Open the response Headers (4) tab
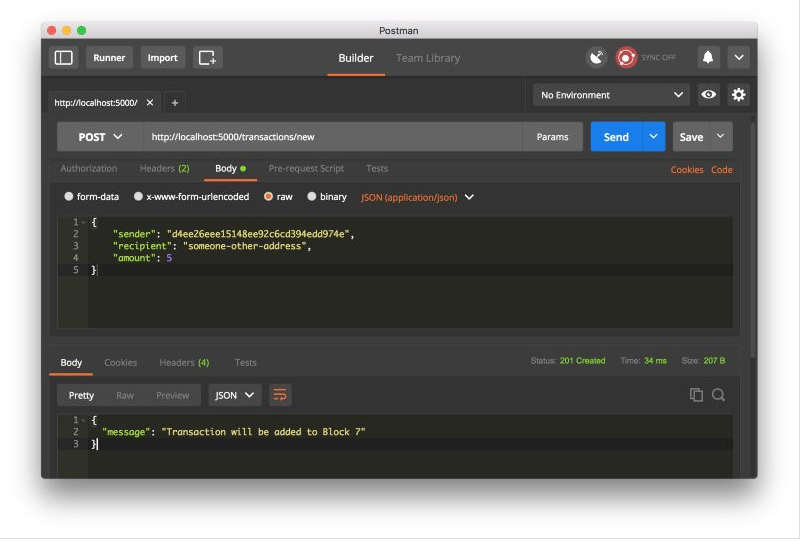 coord(184,363)
